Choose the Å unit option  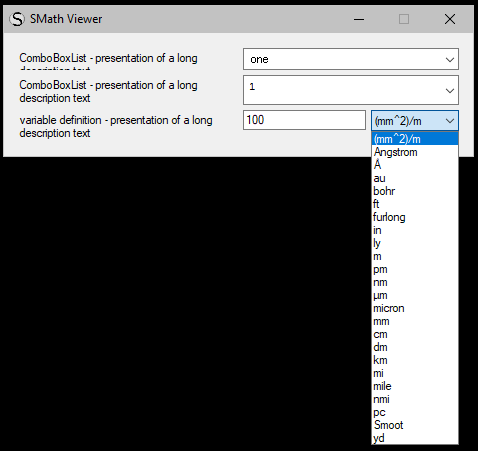click(x=415, y=165)
